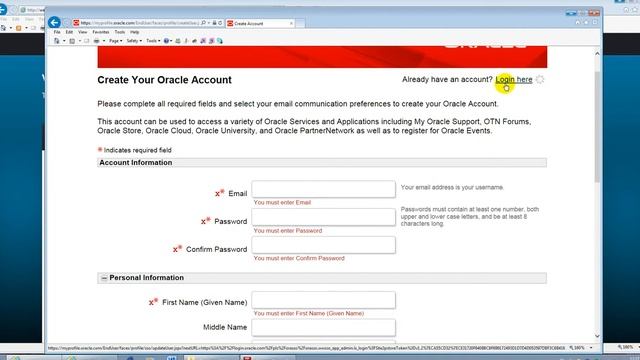Click the page scrollbar down arrow

coord(597,336)
